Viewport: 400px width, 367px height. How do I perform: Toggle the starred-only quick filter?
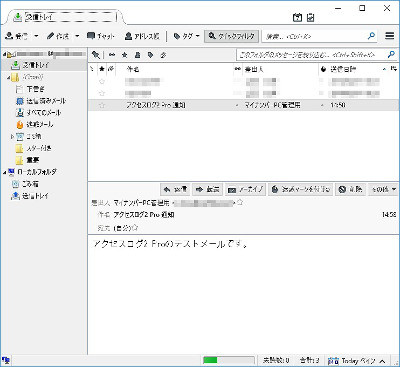pos(125,55)
